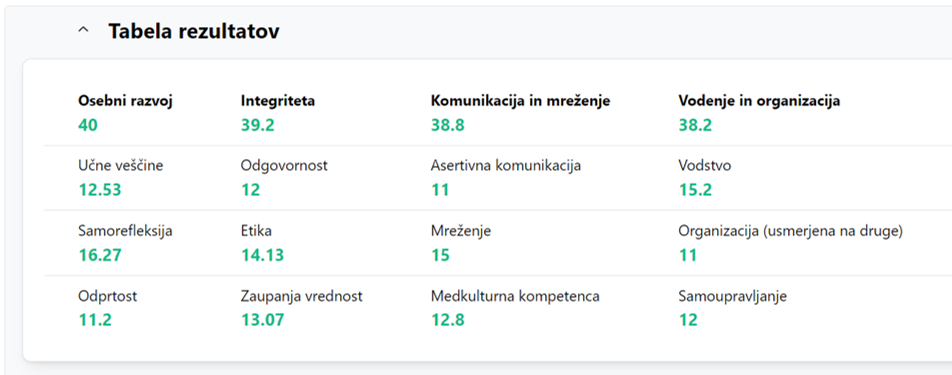Viewport: 952px width, 375px height.
Task: Click the Integriteta score 39.2
Action: [x=258, y=125]
